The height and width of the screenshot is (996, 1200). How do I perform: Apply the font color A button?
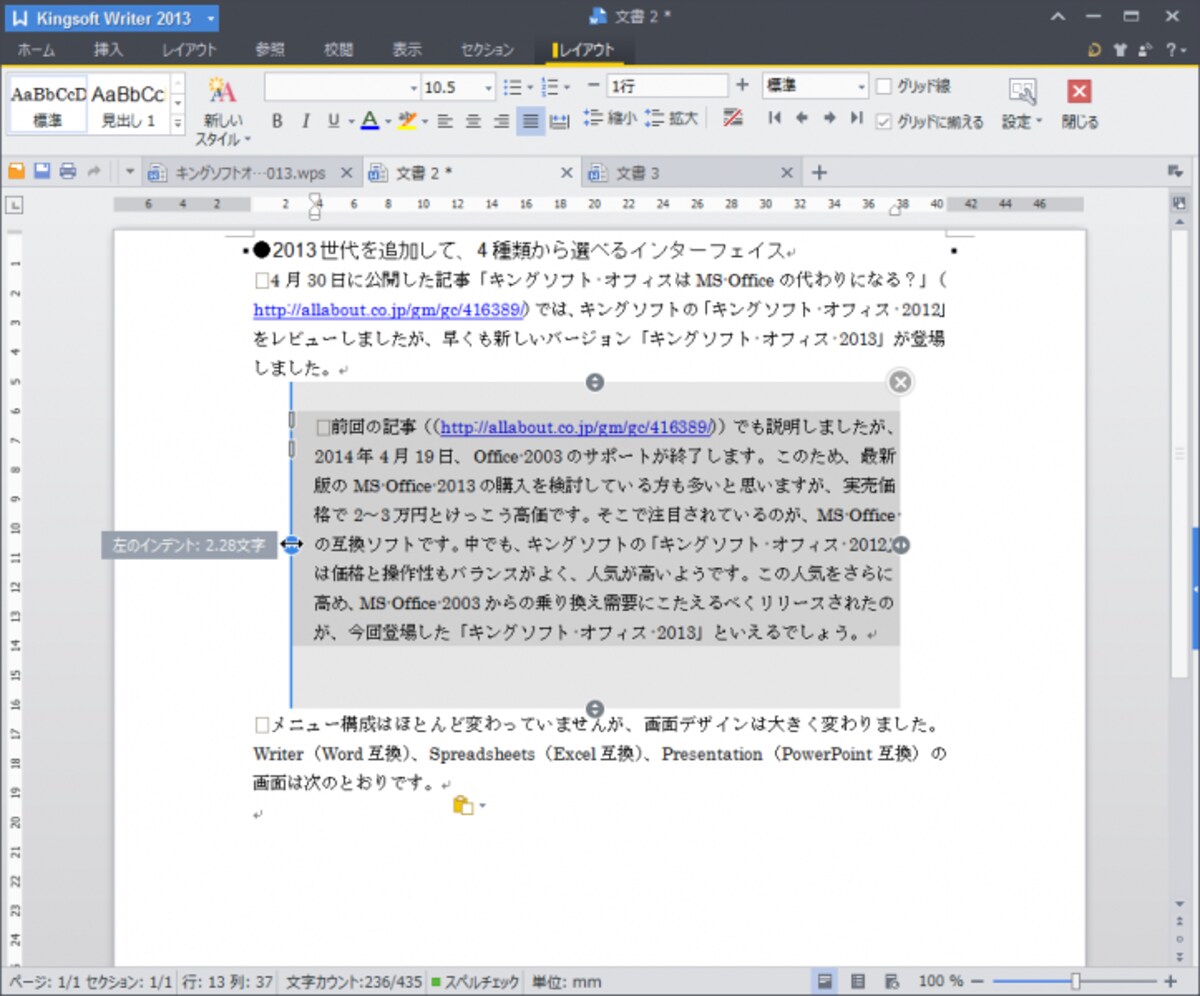(x=368, y=121)
